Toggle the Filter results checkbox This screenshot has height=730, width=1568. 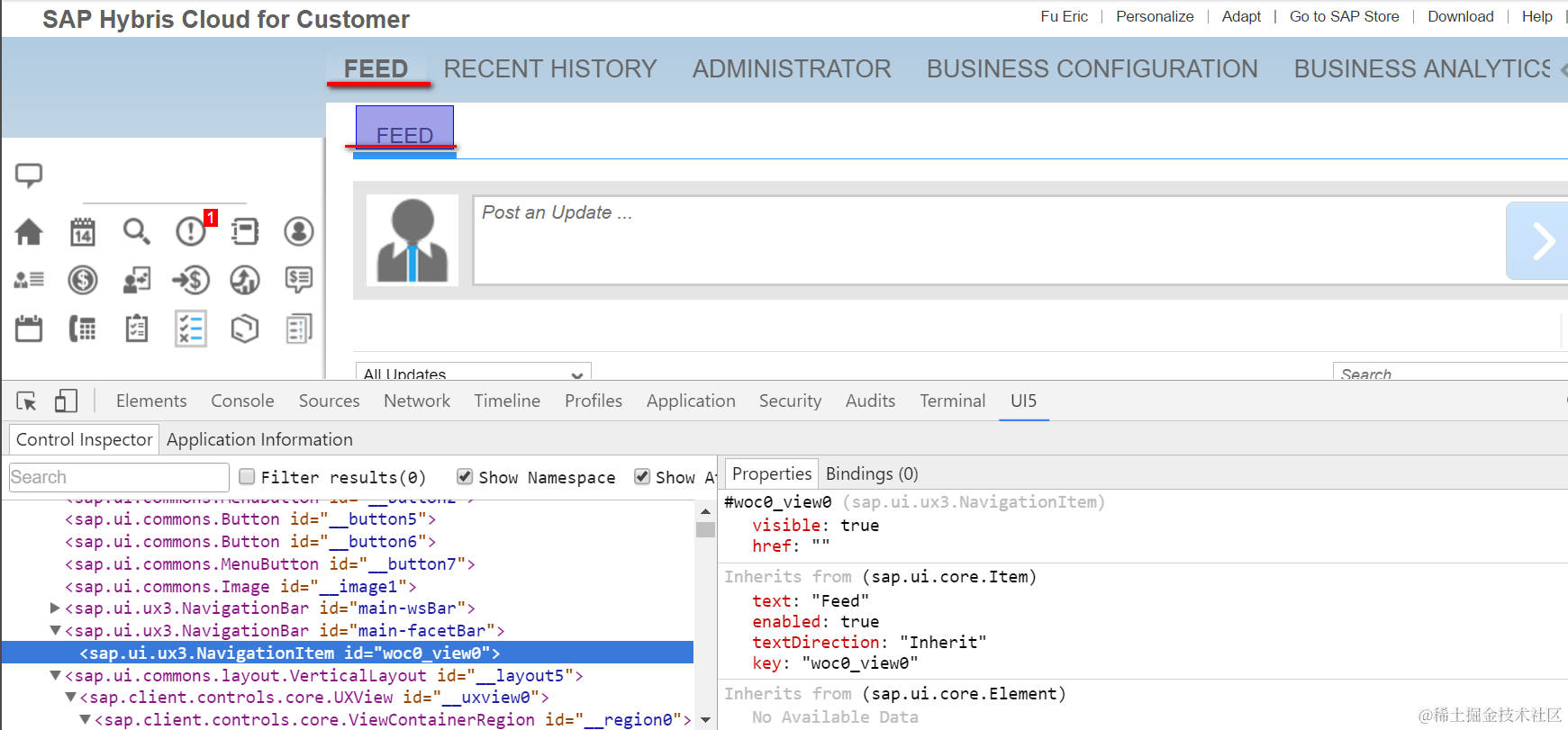247,476
